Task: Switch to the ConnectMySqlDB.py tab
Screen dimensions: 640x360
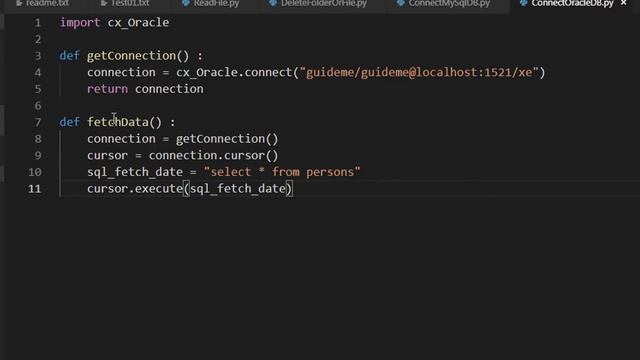Action: pyautogui.click(x=443, y=3)
